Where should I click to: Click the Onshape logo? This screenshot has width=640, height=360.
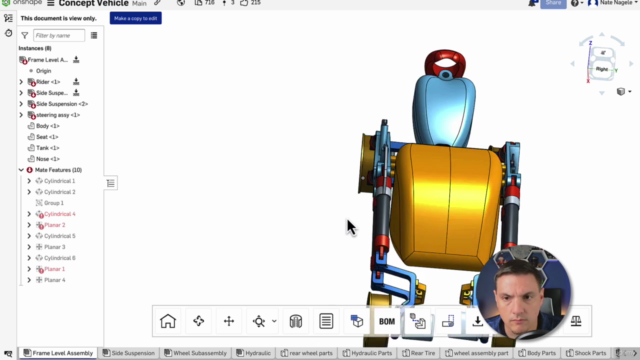point(22,3)
